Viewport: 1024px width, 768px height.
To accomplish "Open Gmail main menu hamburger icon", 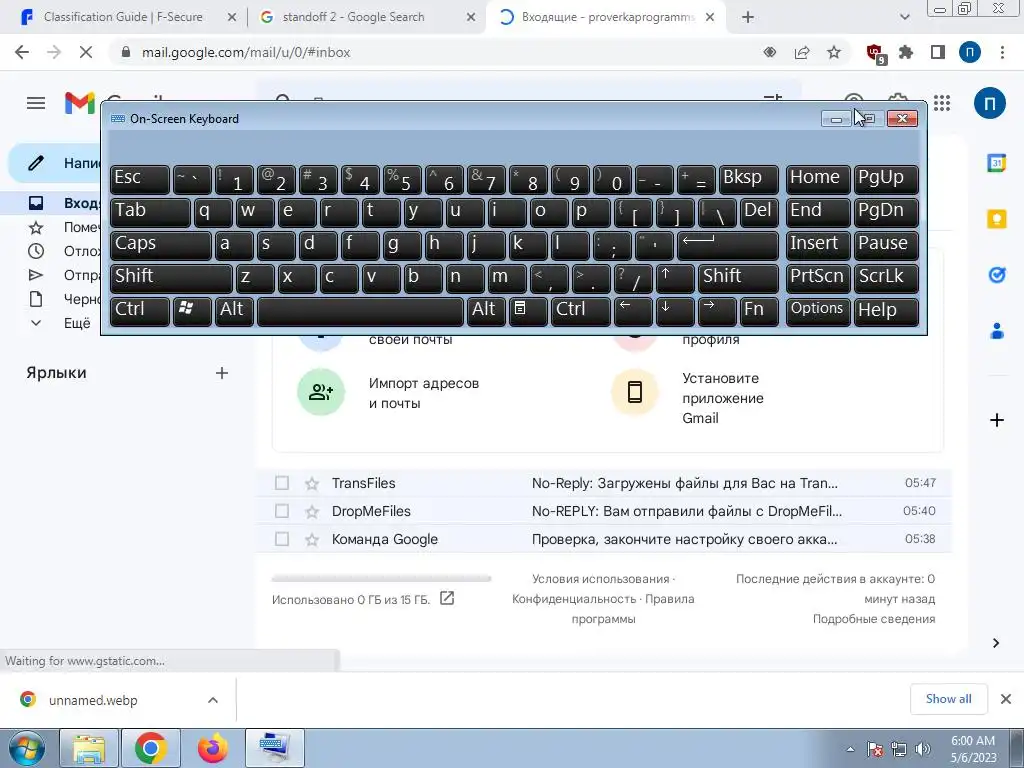I will pos(36,103).
